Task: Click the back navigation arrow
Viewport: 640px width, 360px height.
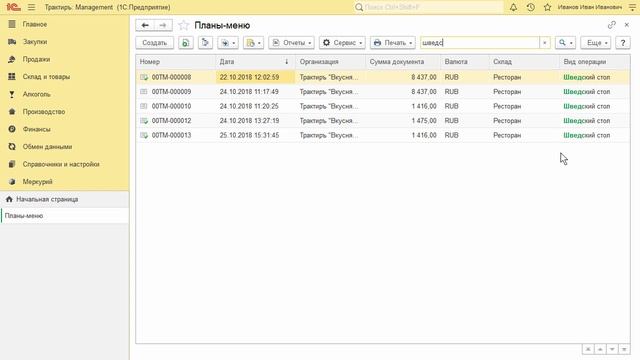Action: (x=145, y=25)
